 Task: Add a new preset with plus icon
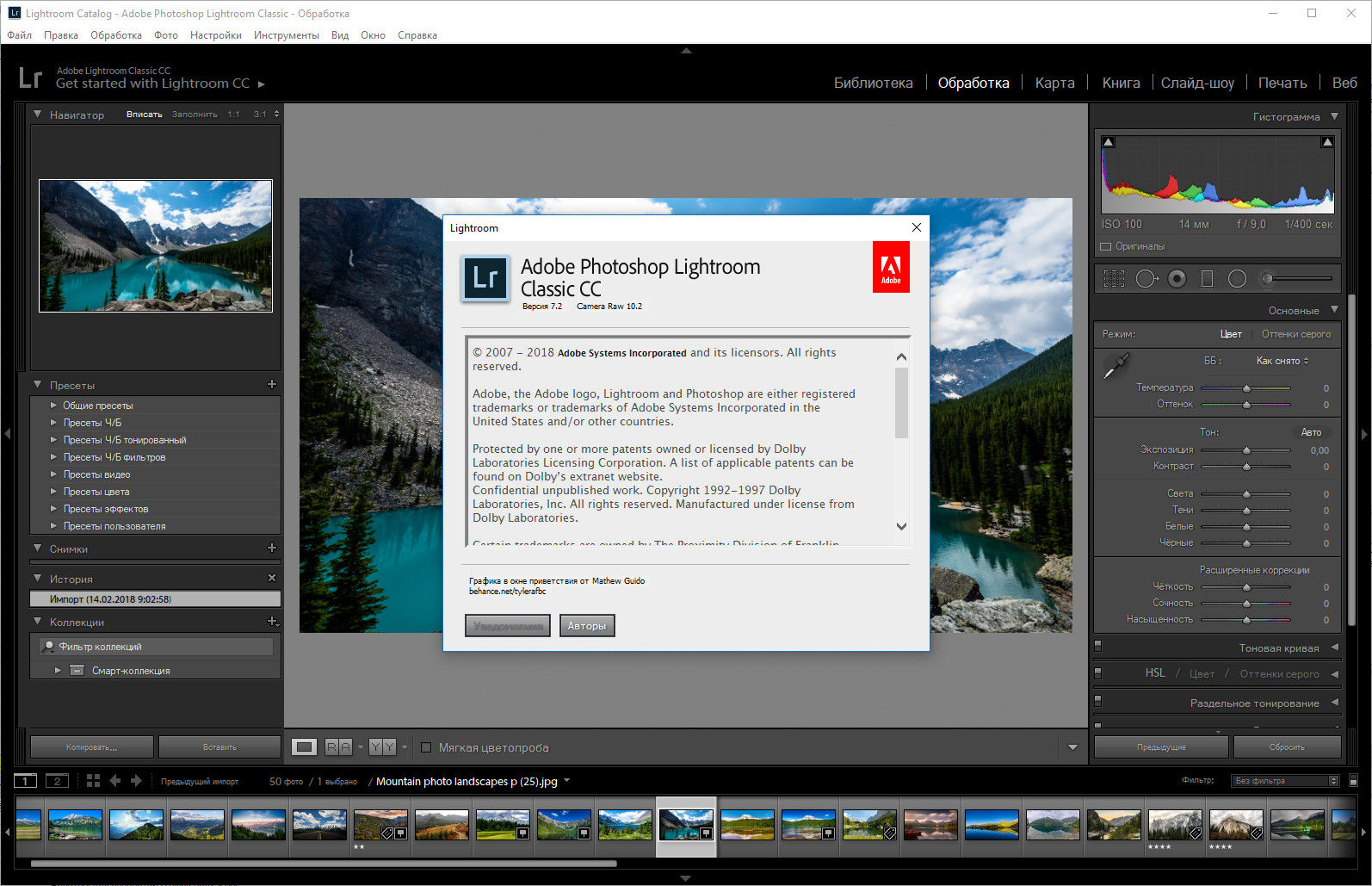(272, 385)
